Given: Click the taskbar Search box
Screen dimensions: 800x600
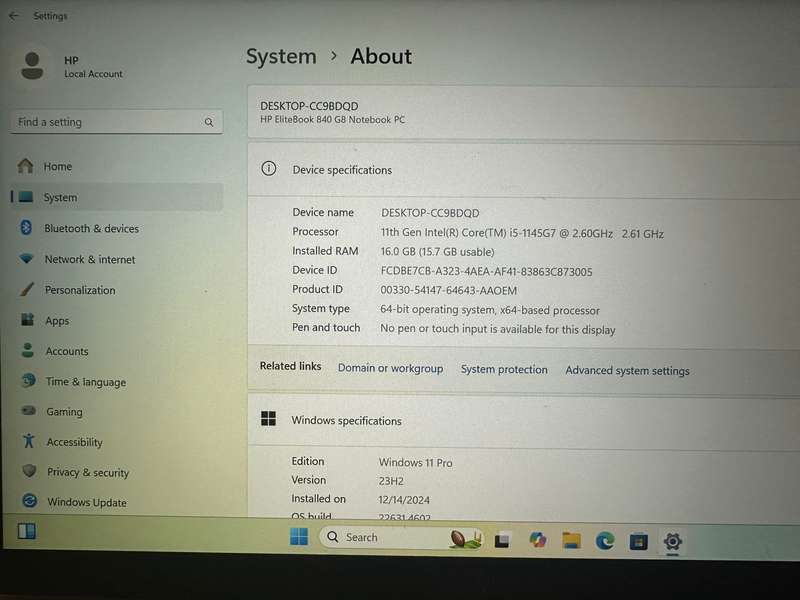Looking at the screenshot, I should (x=401, y=538).
